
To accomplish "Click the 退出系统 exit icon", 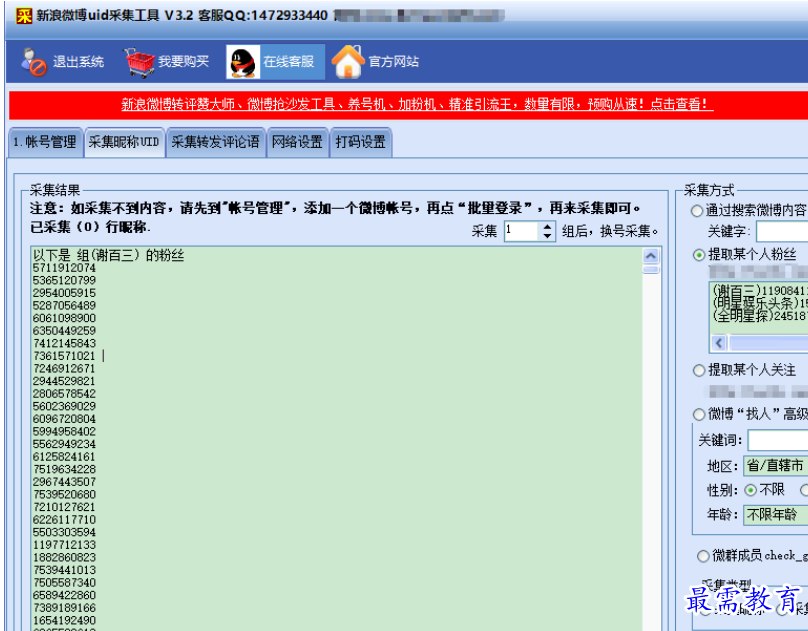I will click(33, 62).
